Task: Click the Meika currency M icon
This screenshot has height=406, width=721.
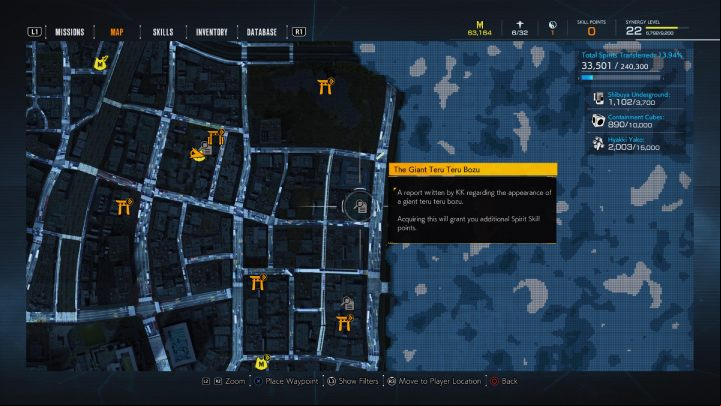Action: pos(480,24)
